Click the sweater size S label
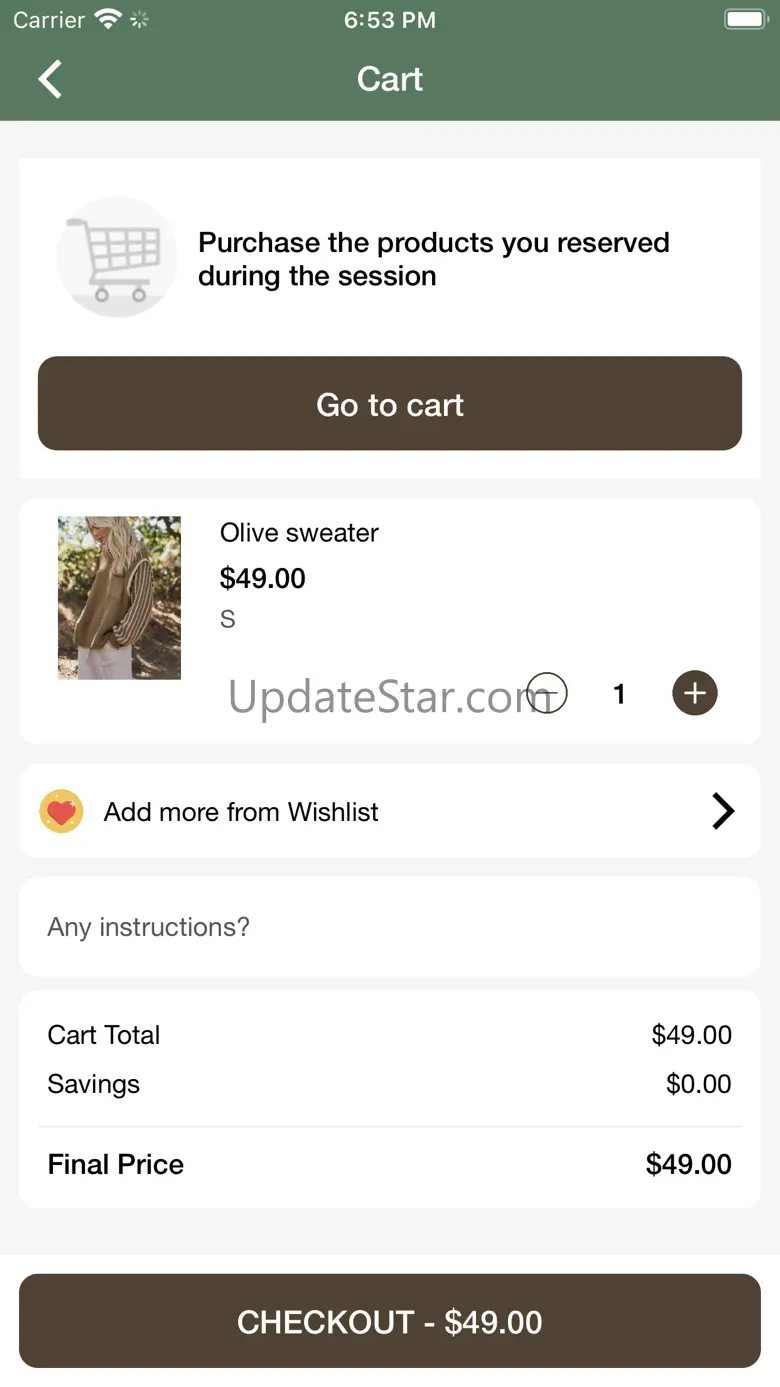Screen dimensions: 780x1387 pos(228,620)
